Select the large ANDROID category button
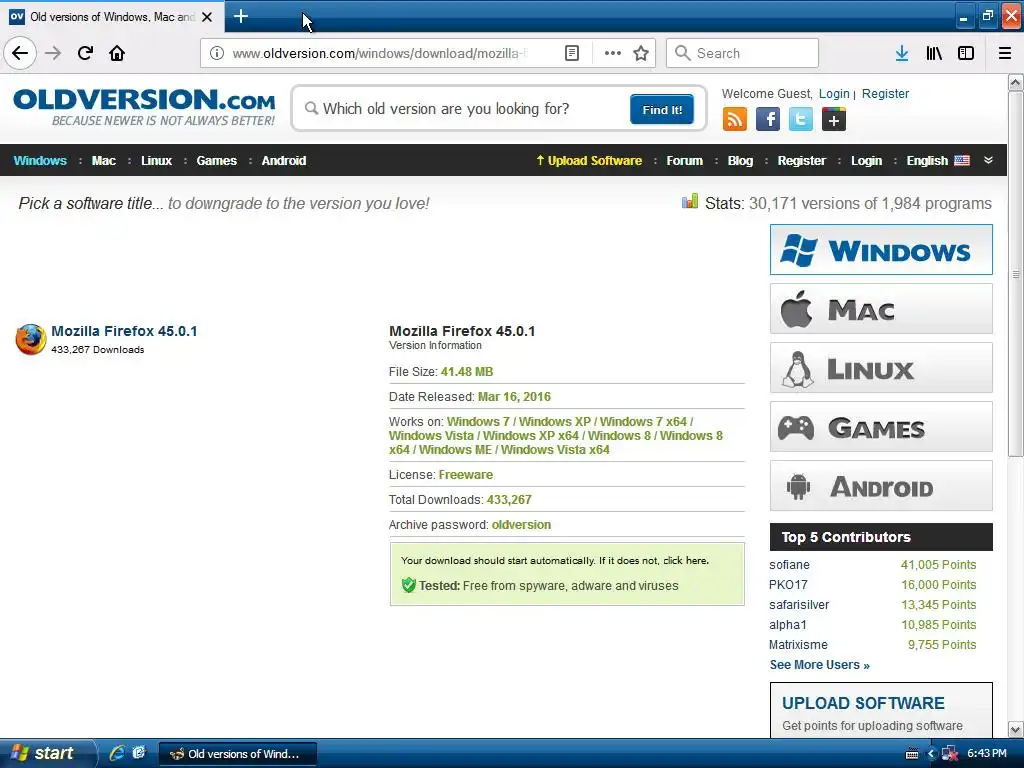 coord(881,486)
